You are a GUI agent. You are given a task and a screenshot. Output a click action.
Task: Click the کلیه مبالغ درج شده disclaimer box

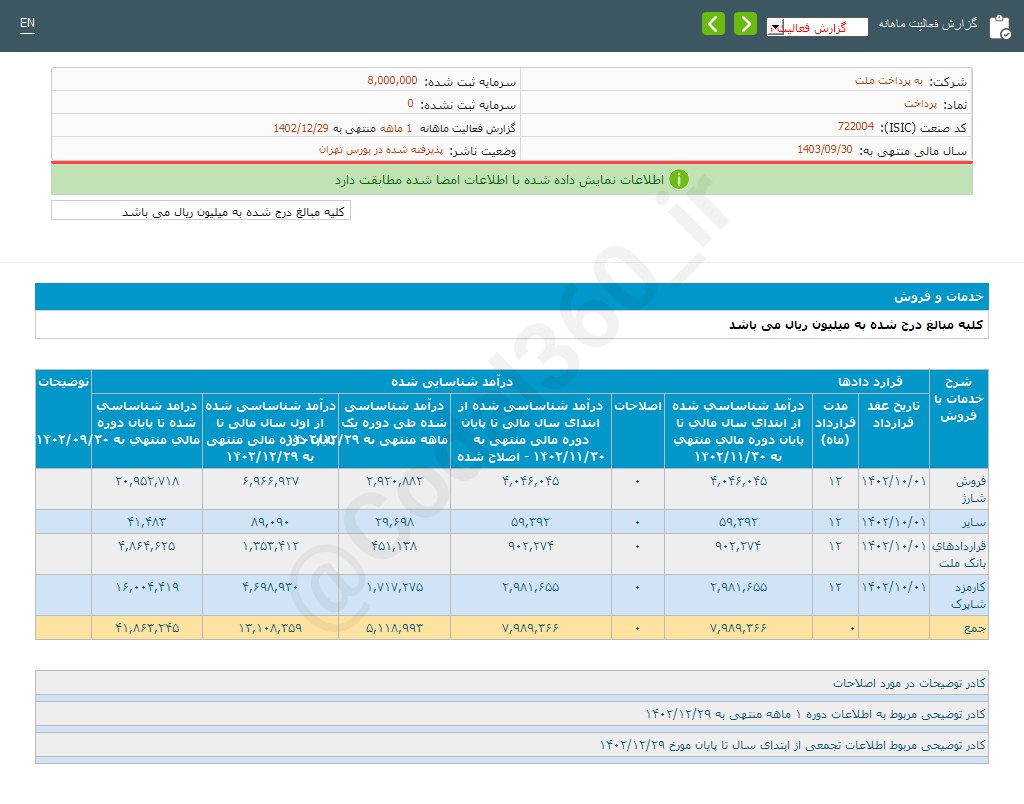click(x=200, y=210)
